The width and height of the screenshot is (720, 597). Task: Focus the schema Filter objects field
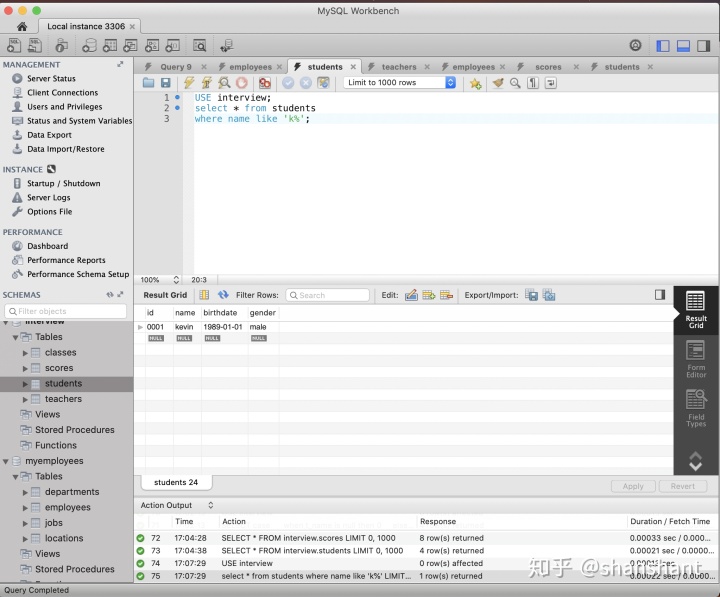pyautogui.click(x=65, y=311)
